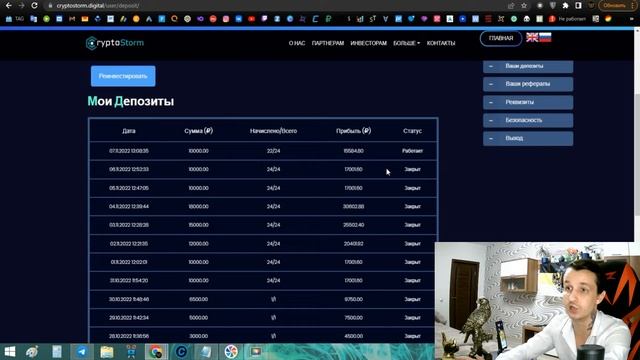The width and height of the screenshot is (640, 360).
Task: Open the Instagram bookmark icon
Action: (226, 19)
